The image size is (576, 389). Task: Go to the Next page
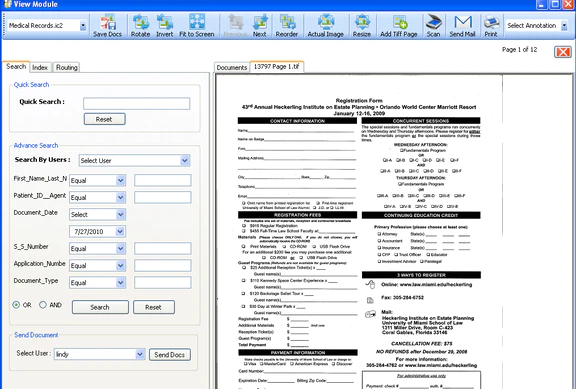point(260,26)
